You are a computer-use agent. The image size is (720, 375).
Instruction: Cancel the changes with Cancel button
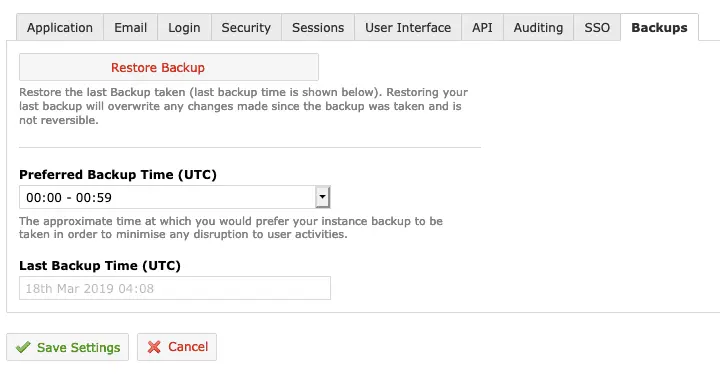(177, 347)
